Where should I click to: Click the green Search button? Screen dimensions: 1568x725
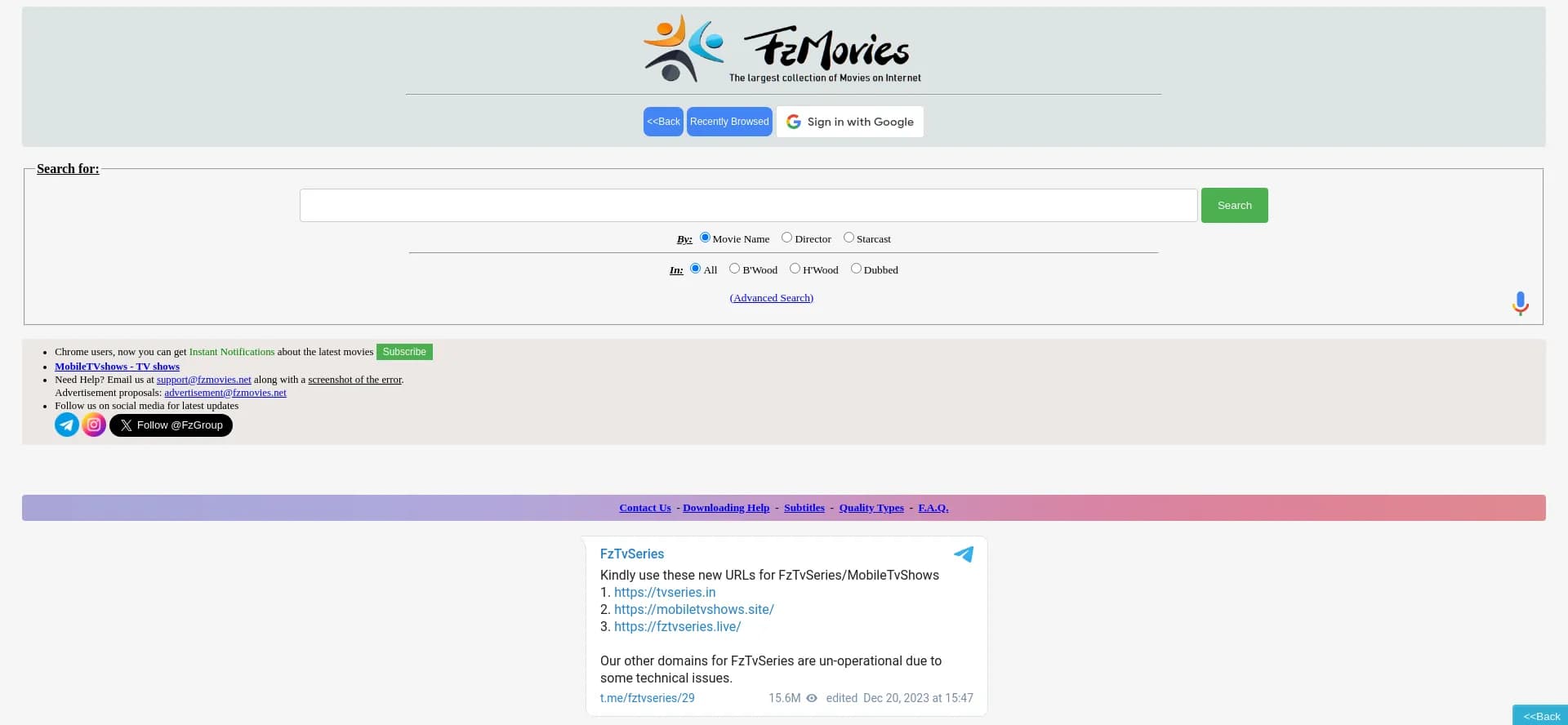(1234, 205)
